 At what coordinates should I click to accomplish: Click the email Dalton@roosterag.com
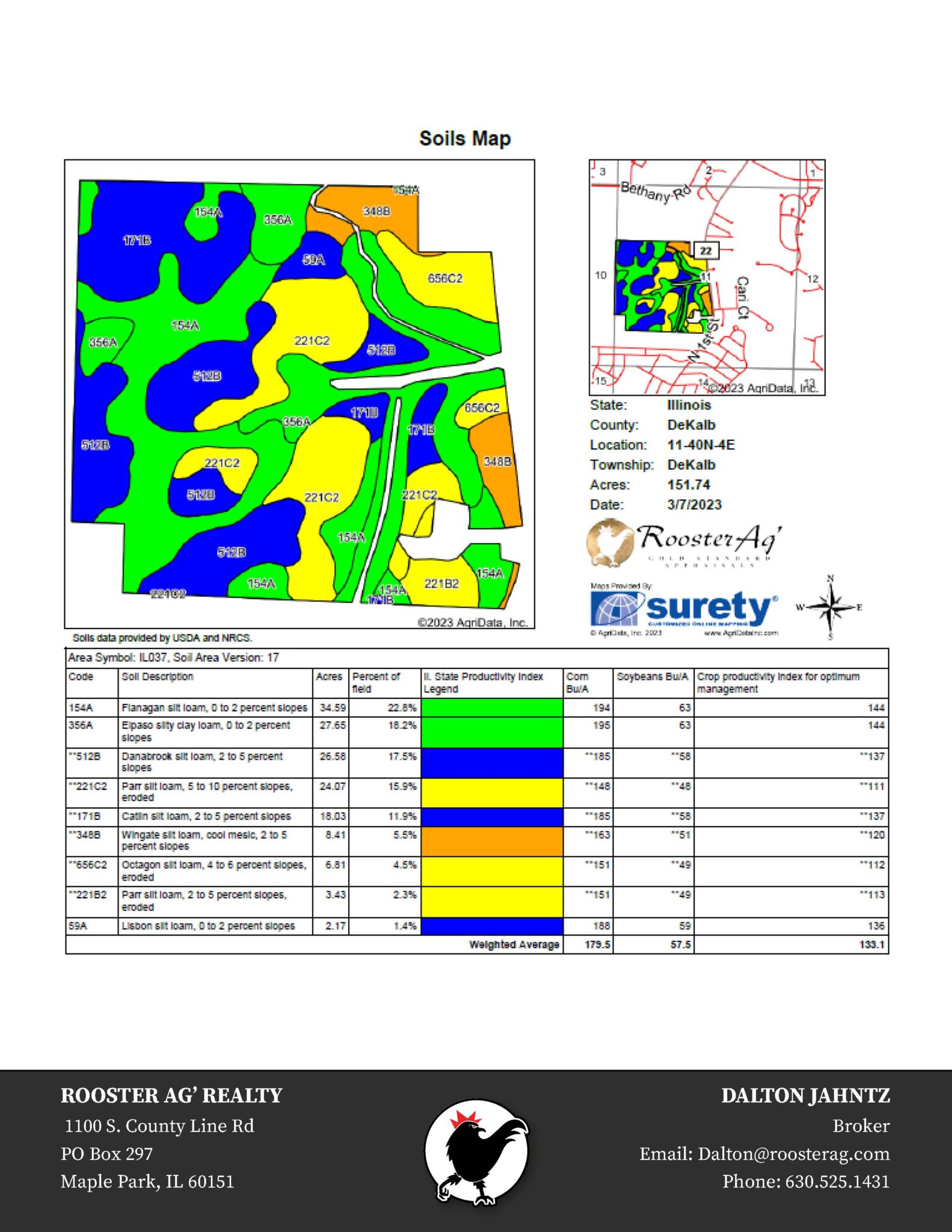pos(793,1154)
